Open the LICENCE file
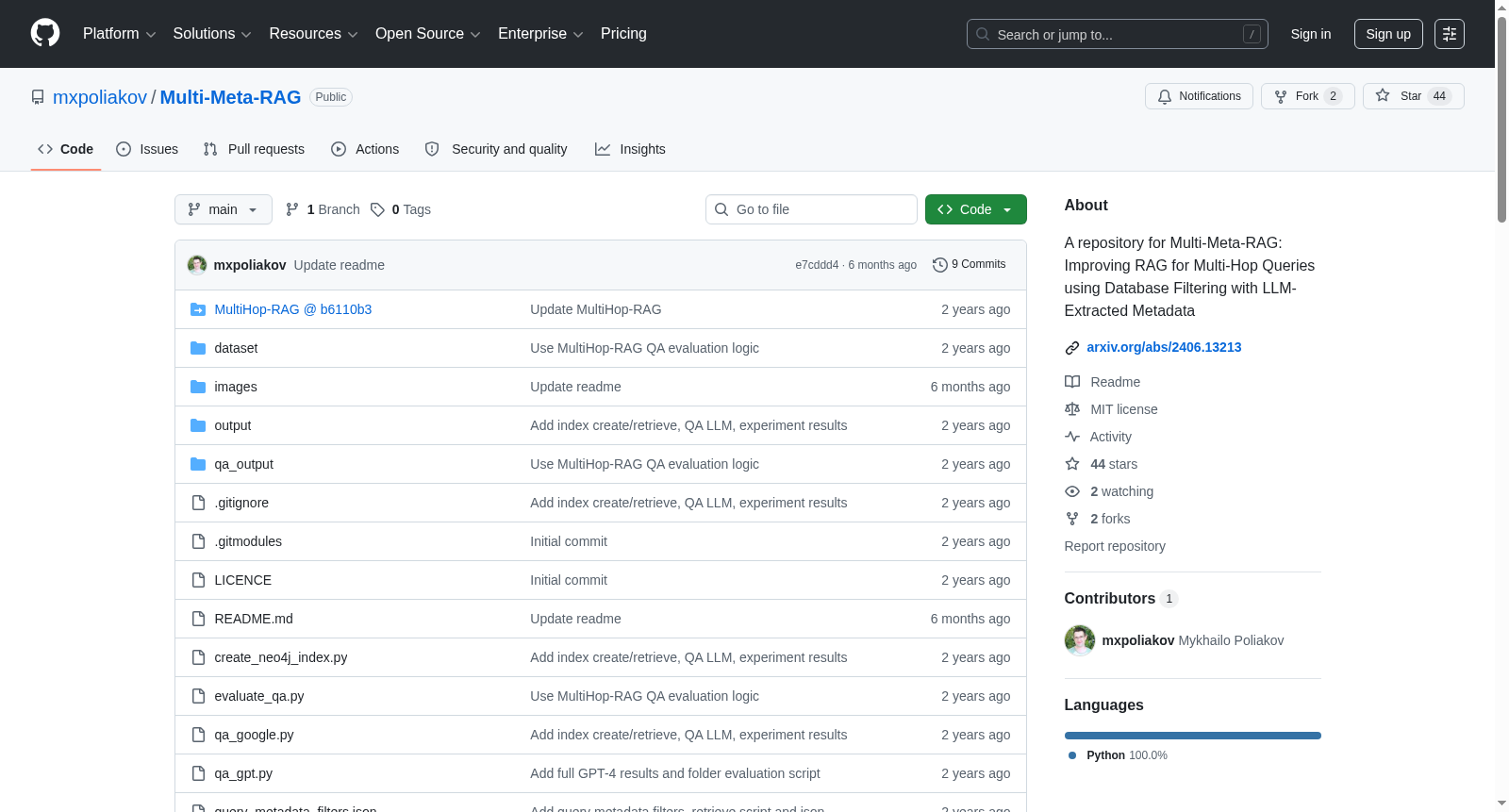 tap(243, 580)
